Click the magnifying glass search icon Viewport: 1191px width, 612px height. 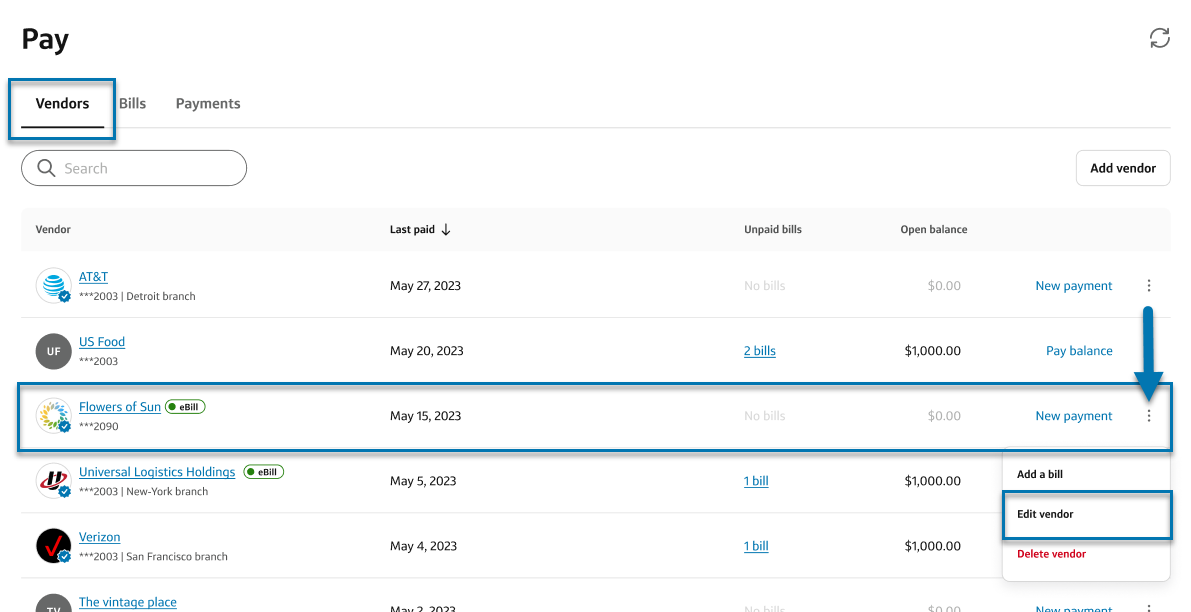click(46, 168)
